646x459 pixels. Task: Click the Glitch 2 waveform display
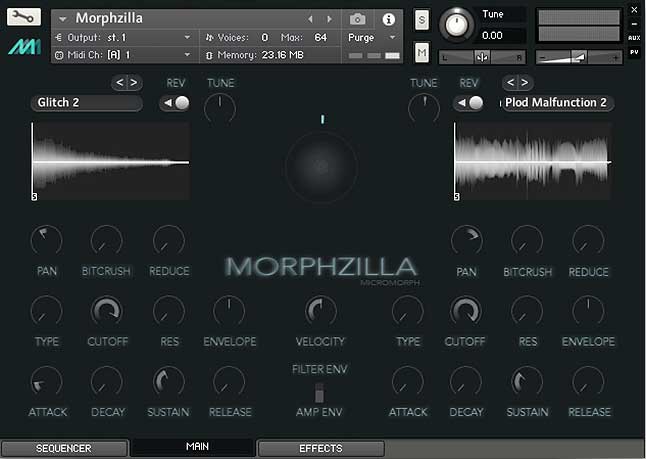pos(111,161)
